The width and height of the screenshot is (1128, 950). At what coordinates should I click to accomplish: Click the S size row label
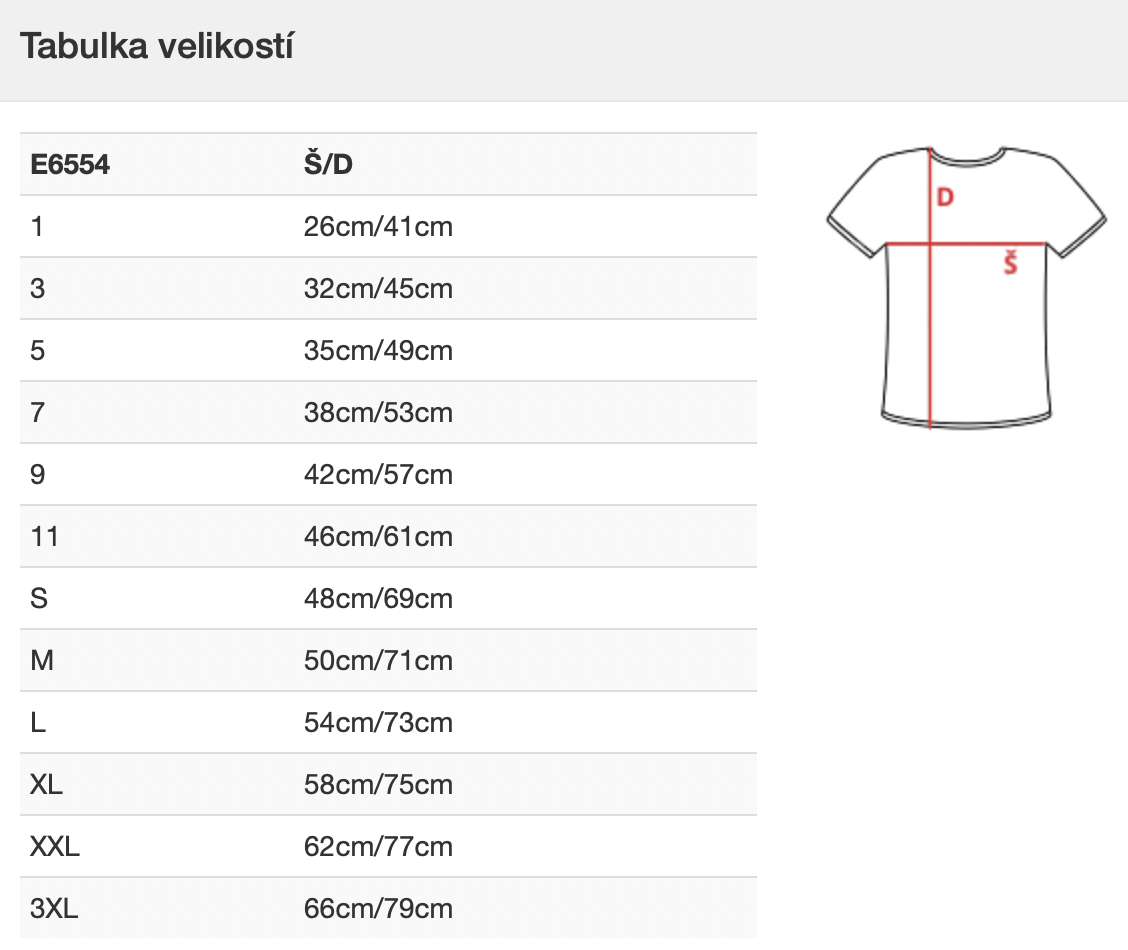(39, 598)
